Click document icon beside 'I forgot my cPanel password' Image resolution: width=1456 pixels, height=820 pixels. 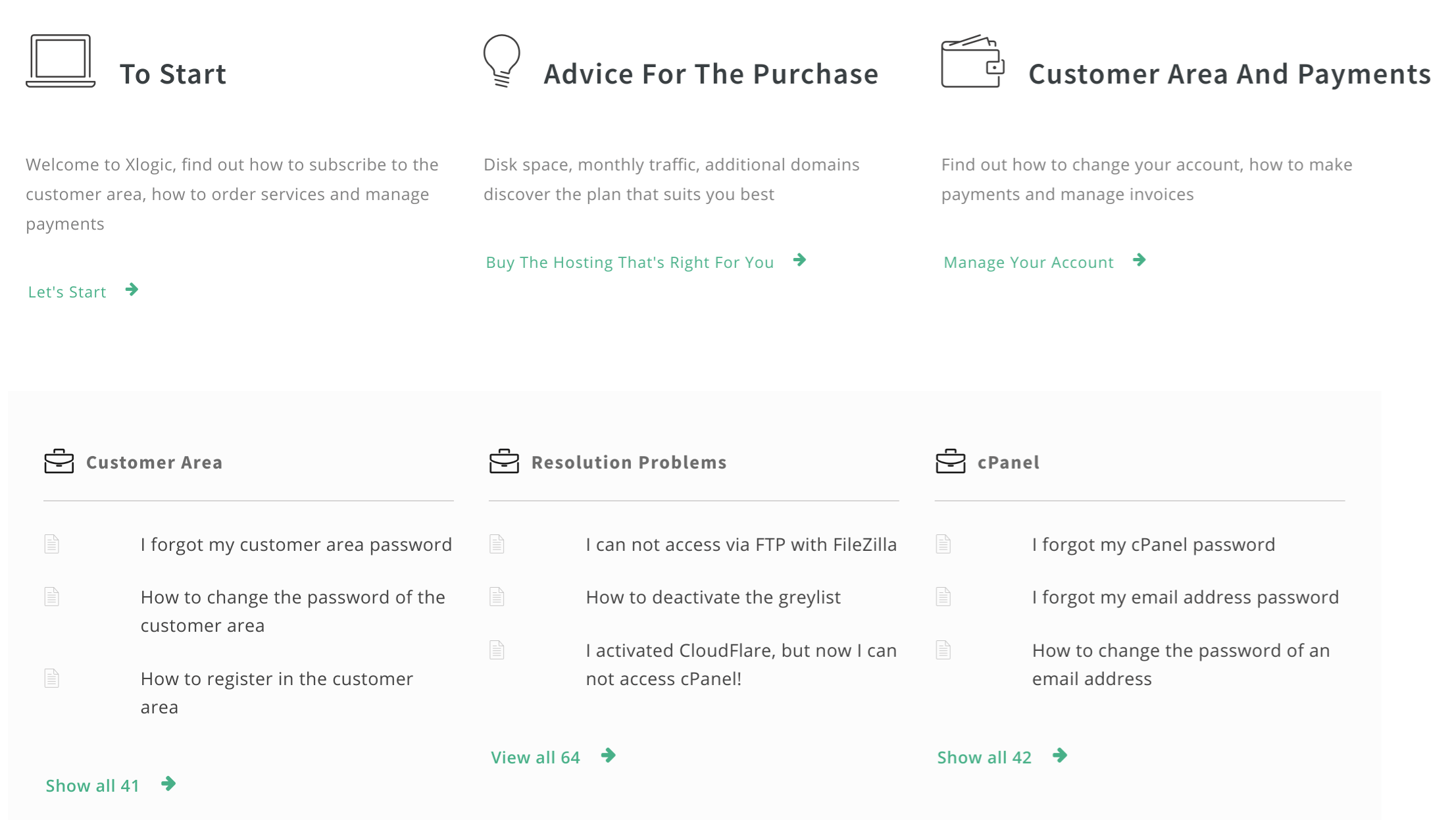943,544
